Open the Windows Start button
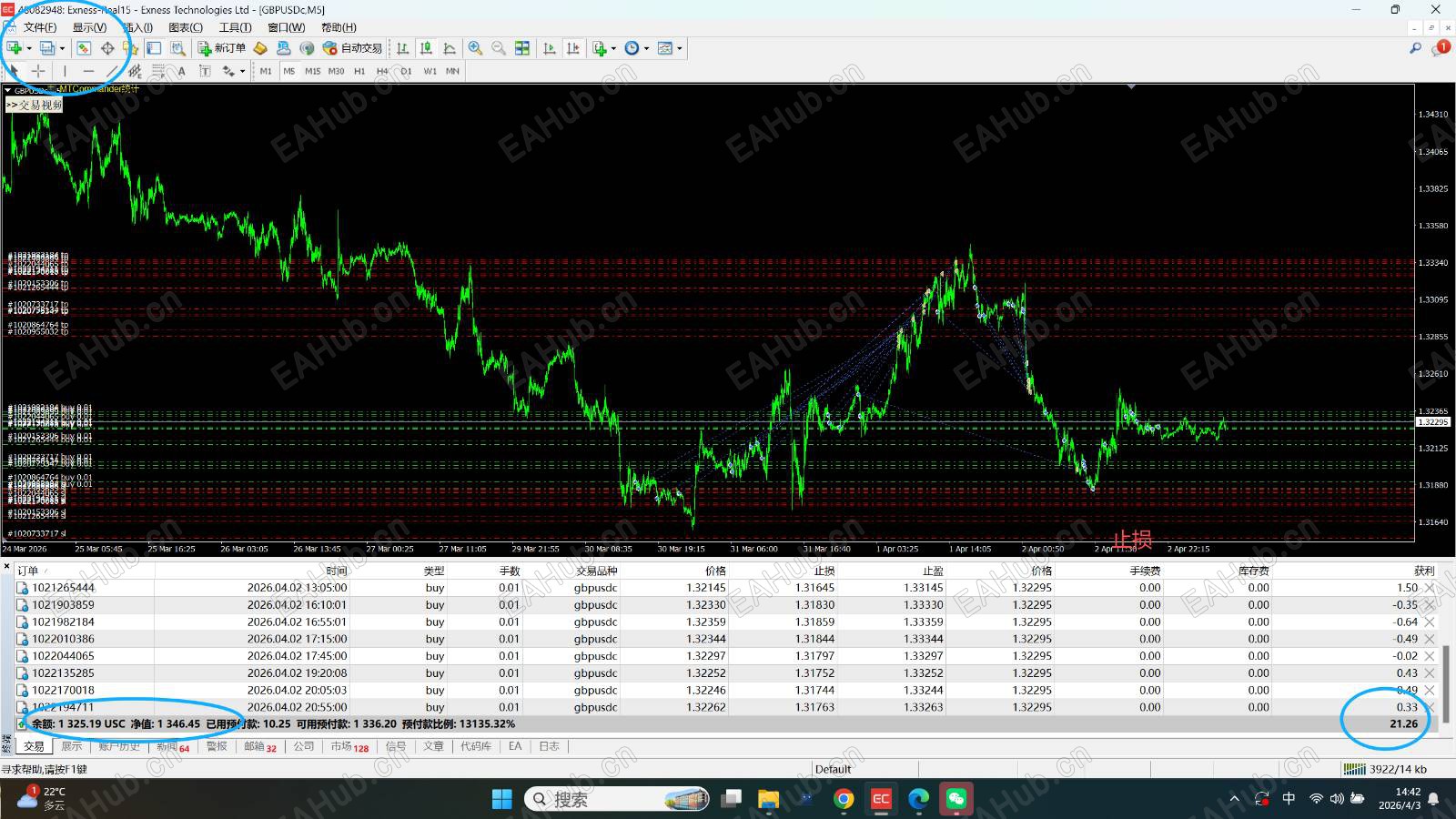 point(501,799)
